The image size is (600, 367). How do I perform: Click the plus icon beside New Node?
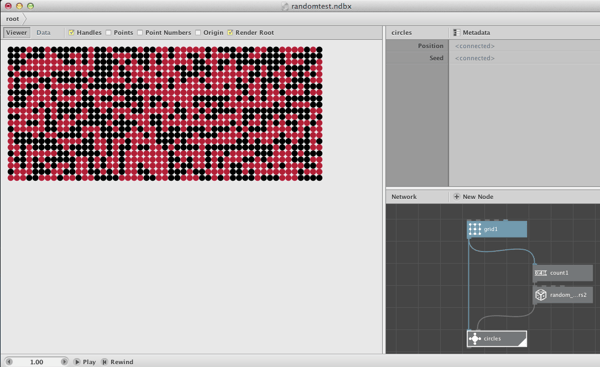[456, 197]
